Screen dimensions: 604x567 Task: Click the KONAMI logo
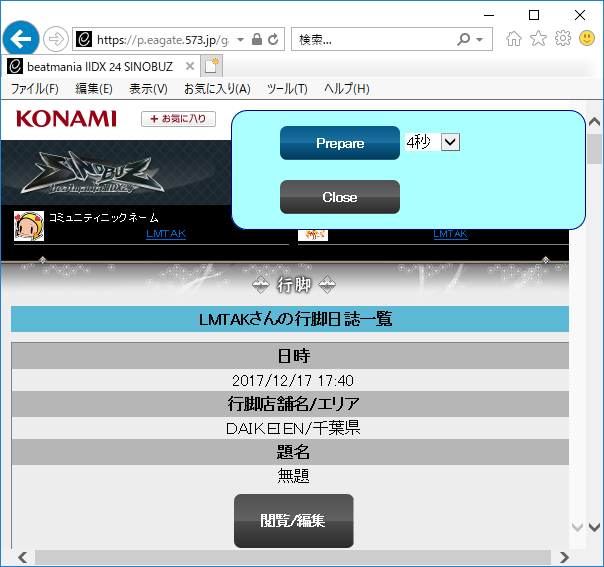[66, 119]
